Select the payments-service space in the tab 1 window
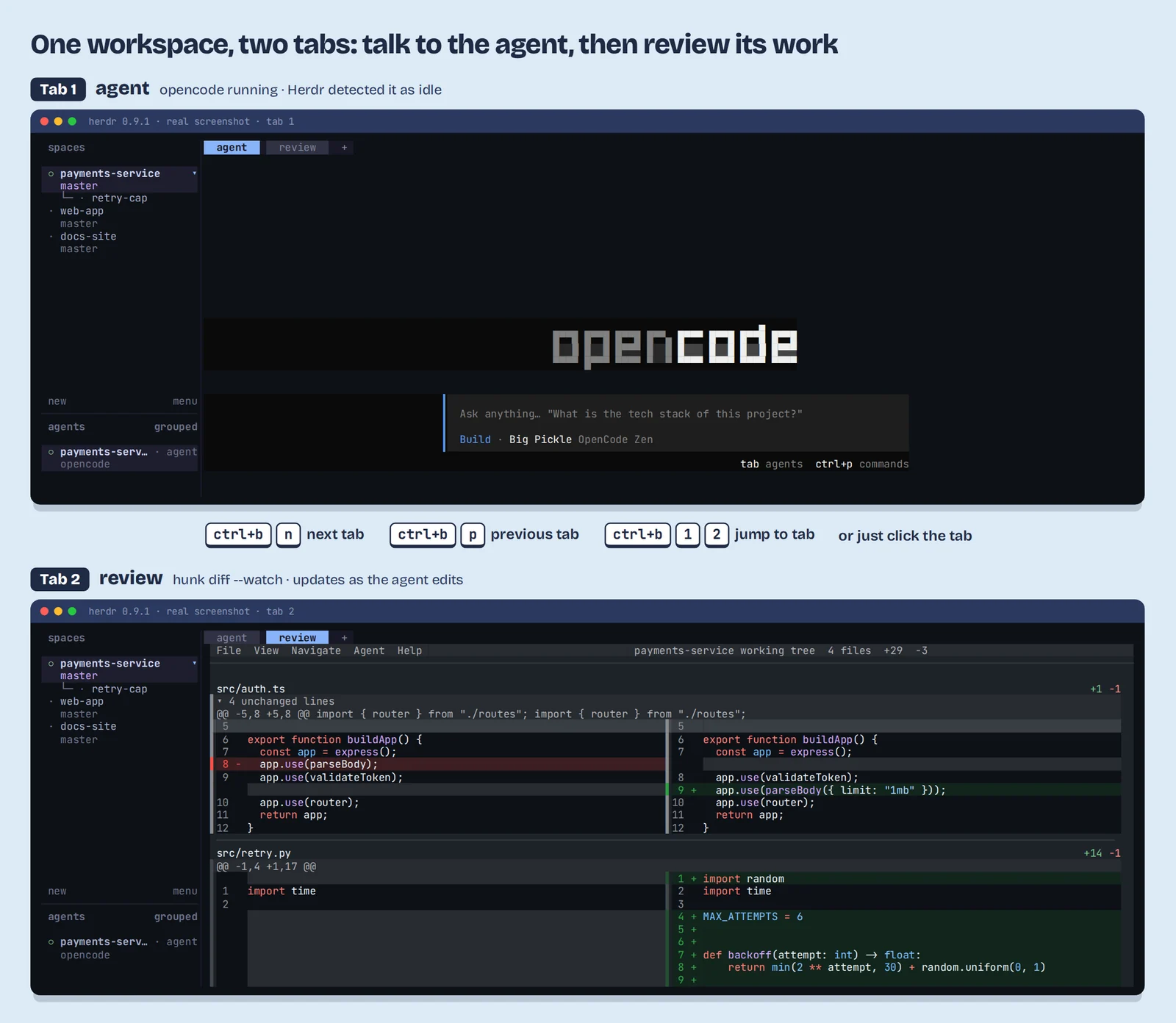The width and height of the screenshot is (1176, 1023). coord(120,179)
